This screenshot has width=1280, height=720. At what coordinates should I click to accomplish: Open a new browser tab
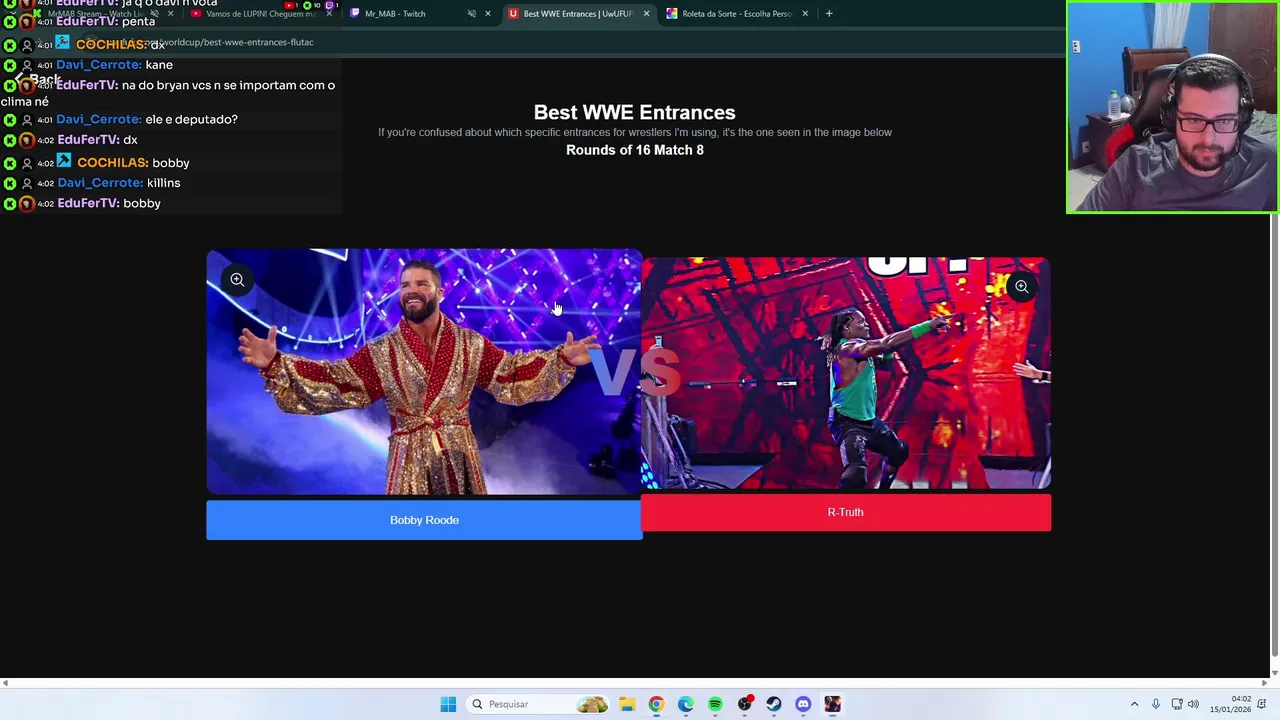[x=829, y=14]
